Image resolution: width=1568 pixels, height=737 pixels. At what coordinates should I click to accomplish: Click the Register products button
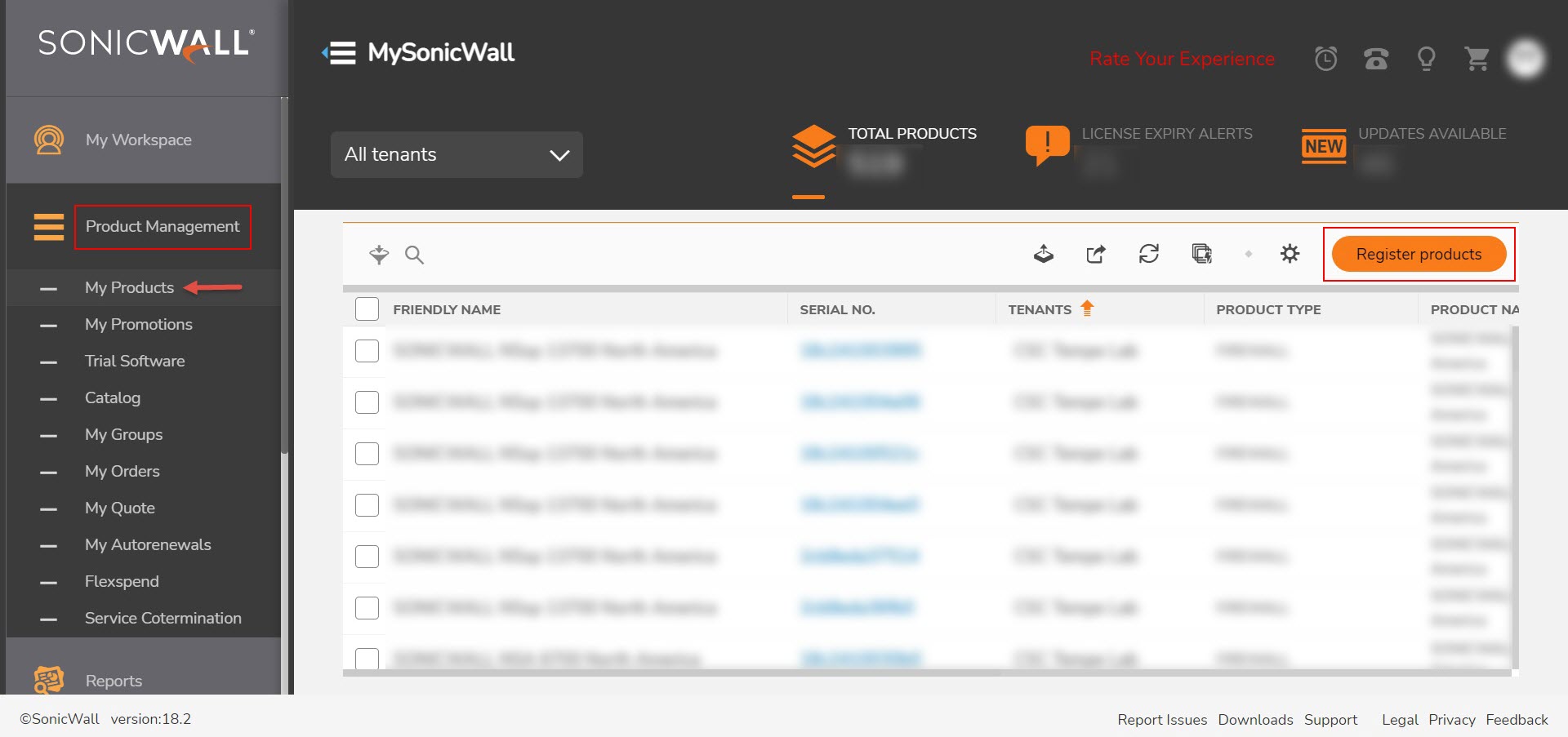click(1418, 254)
